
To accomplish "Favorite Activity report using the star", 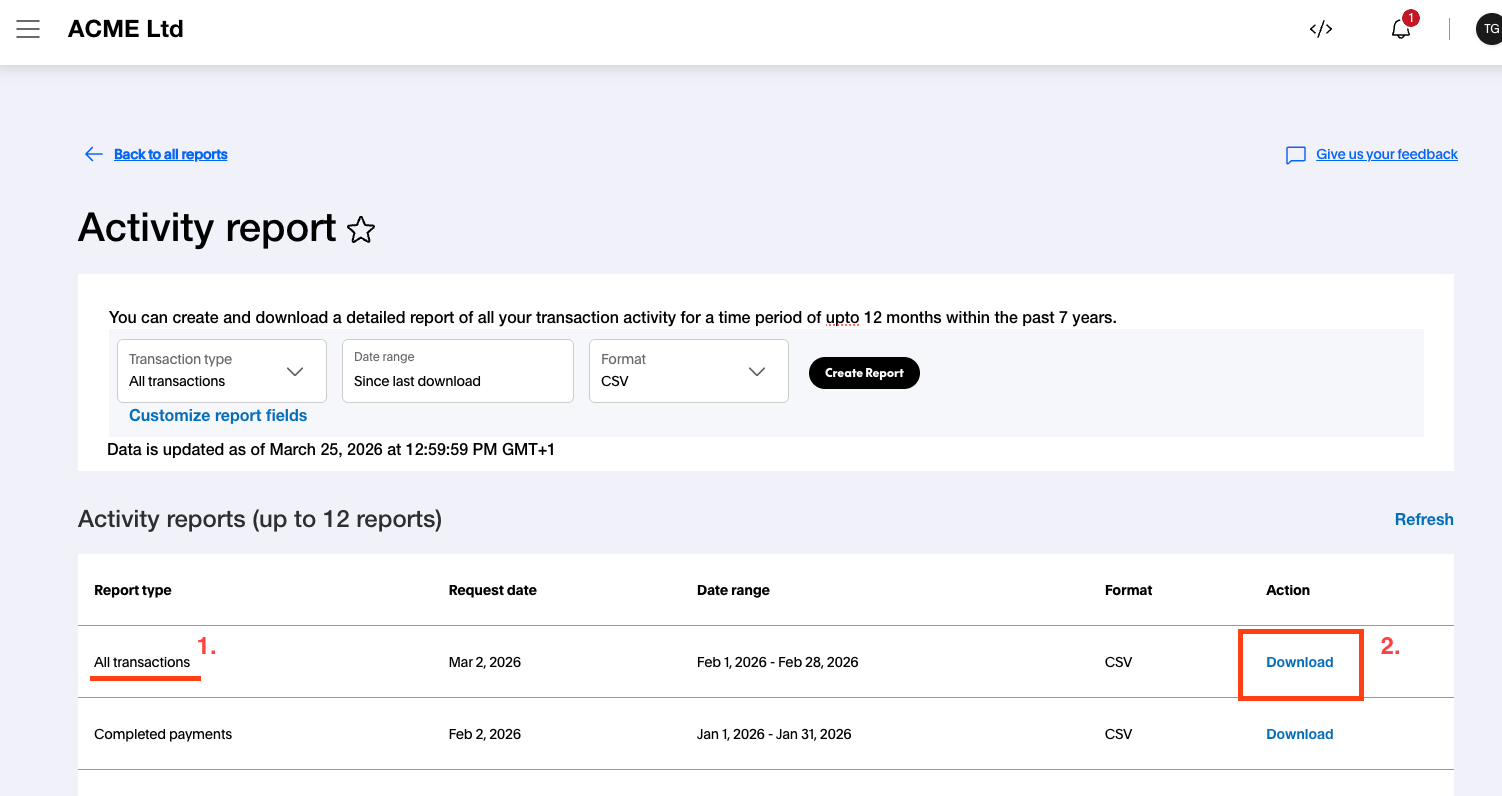I will tap(361, 230).
